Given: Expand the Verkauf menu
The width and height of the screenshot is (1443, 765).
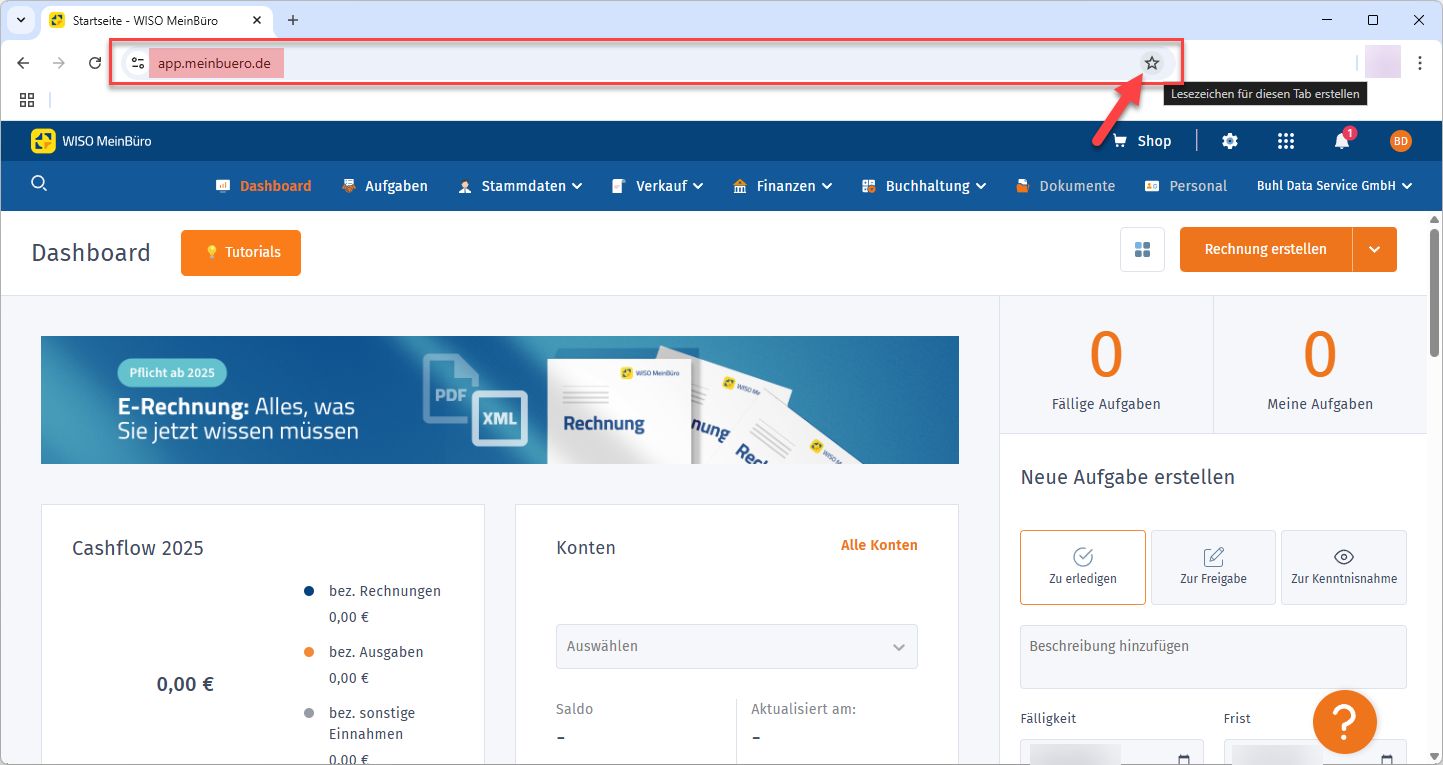Looking at the screenshot, I should (x=657, y=186).
